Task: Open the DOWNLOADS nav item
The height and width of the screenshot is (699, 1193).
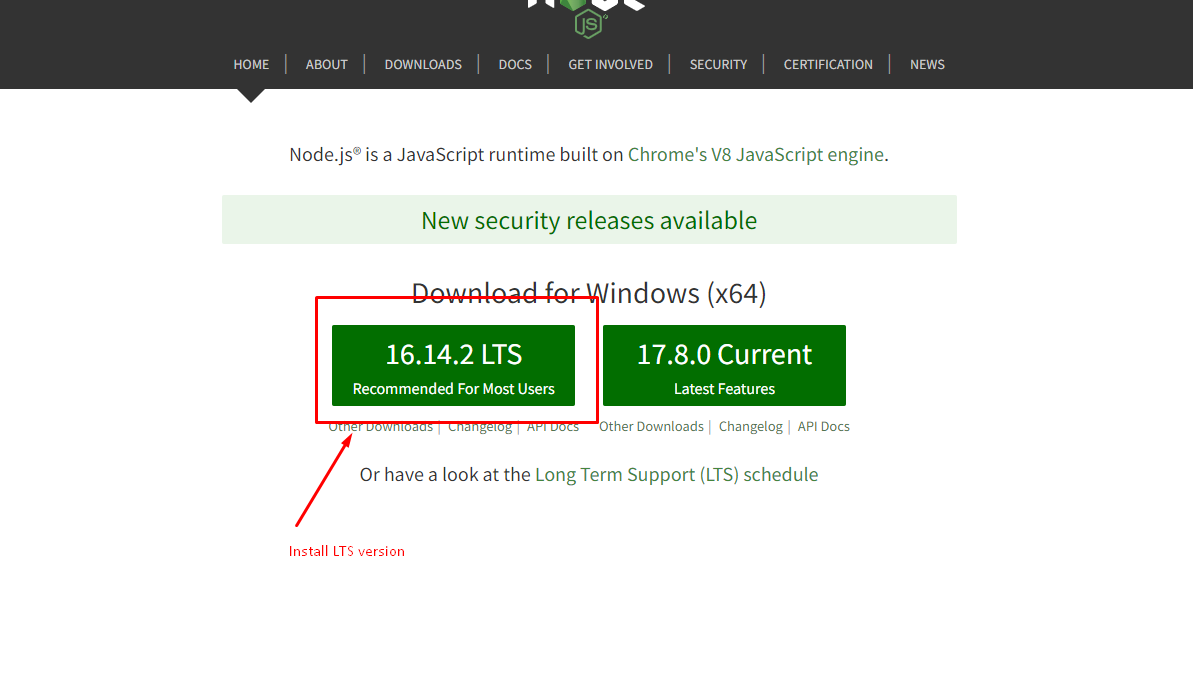Action: [x=423, y=65]
